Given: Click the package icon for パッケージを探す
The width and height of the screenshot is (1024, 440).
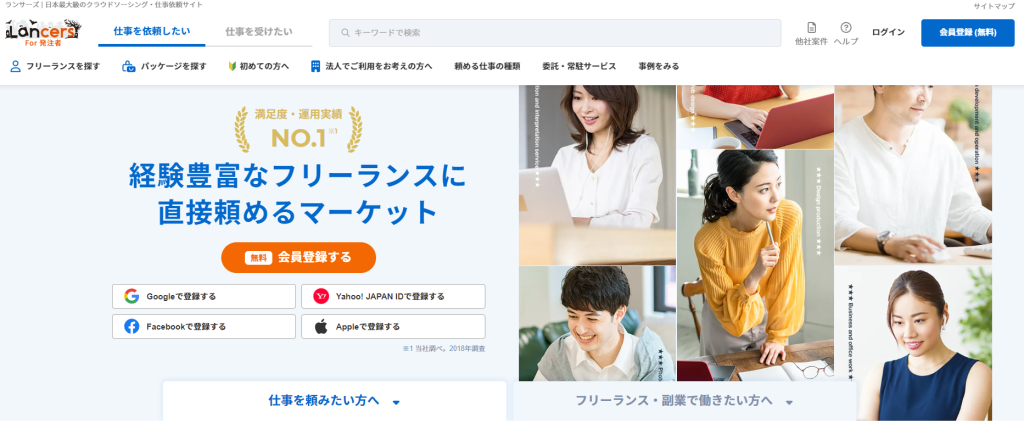Looking at the screenshot, I should (x=129, y=66).
